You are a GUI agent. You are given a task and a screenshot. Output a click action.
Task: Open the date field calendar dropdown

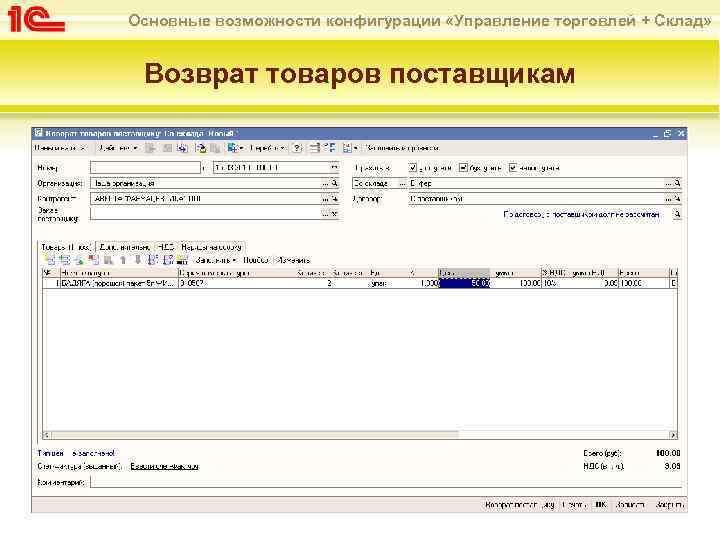click(x=334, y=168)
